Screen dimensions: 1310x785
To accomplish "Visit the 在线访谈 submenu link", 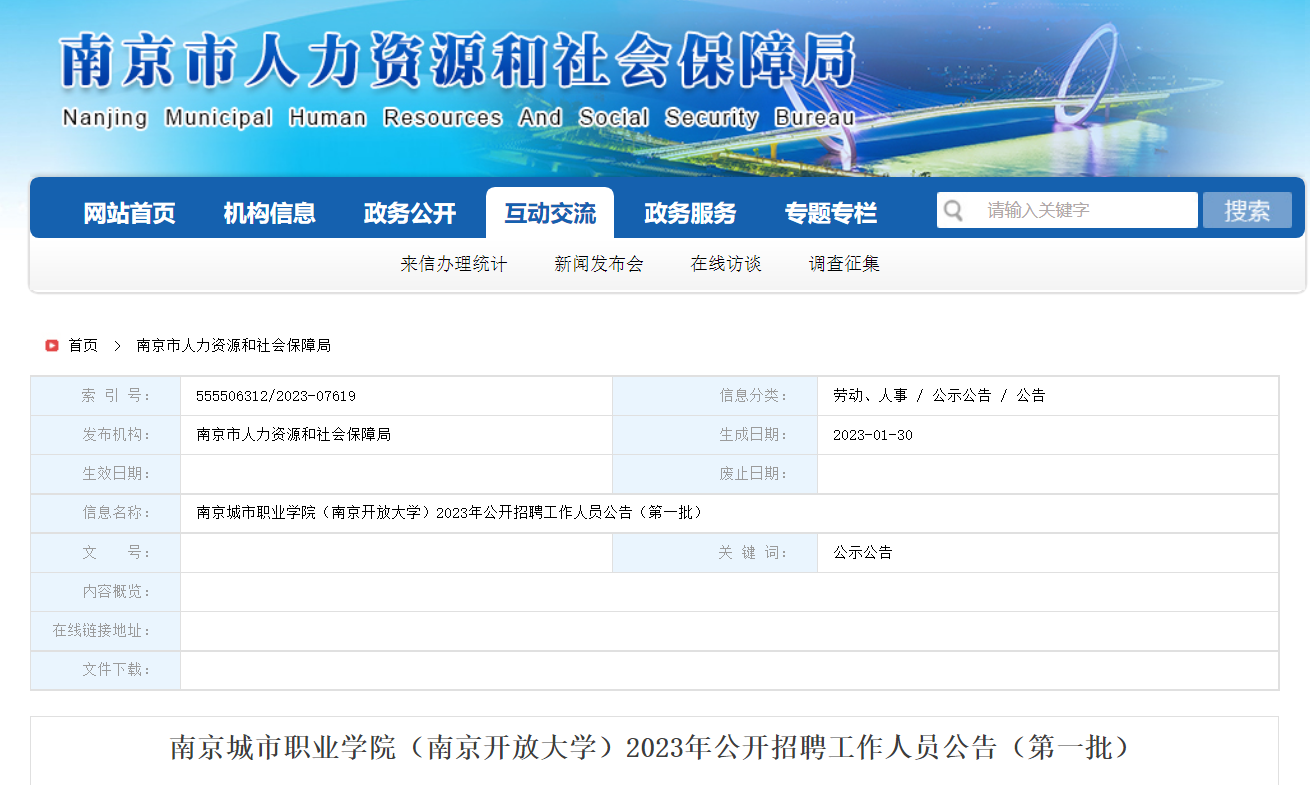I will [x=726, y=264].
